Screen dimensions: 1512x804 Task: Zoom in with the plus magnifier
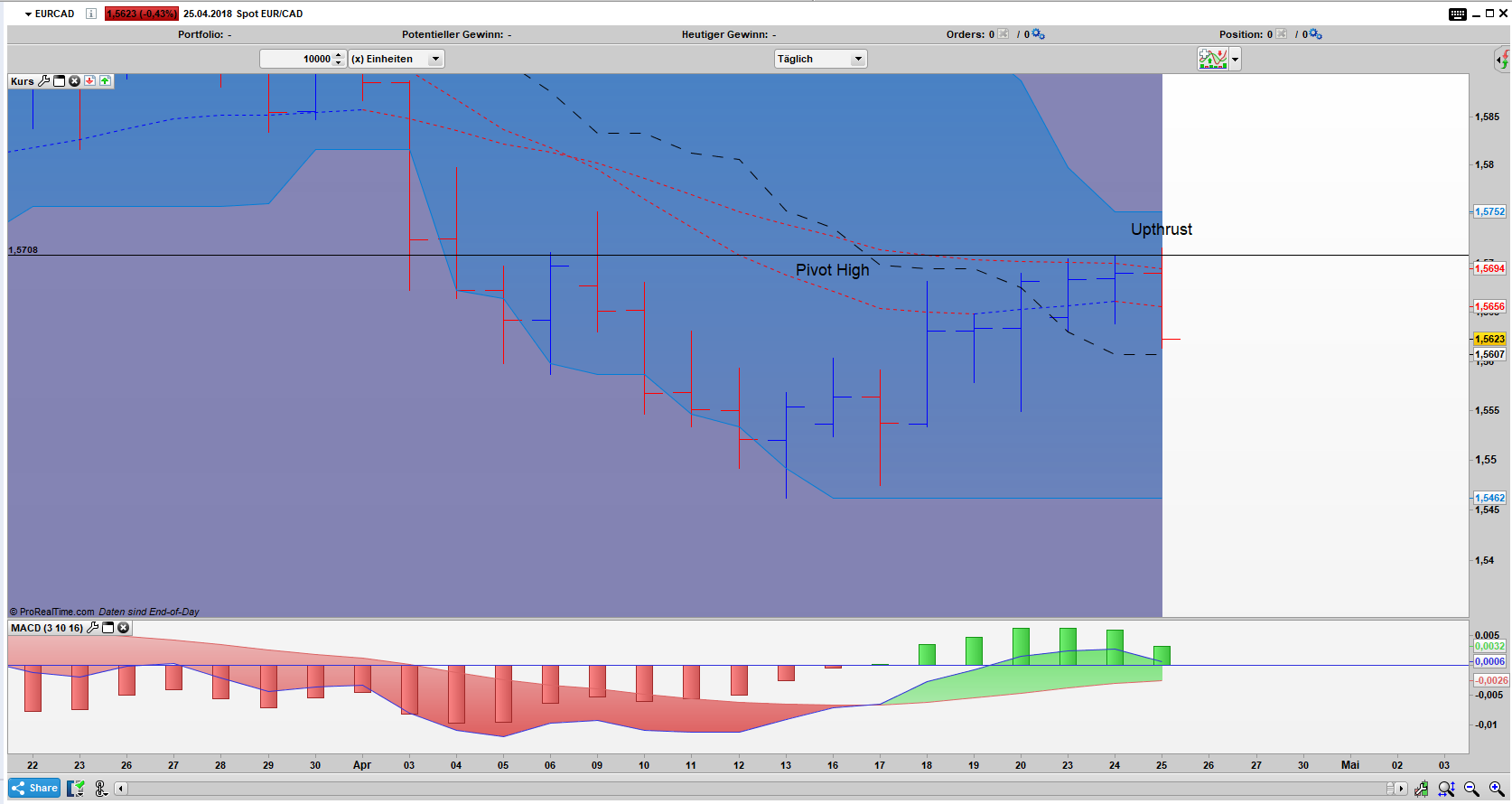(x=1497, y=789)
